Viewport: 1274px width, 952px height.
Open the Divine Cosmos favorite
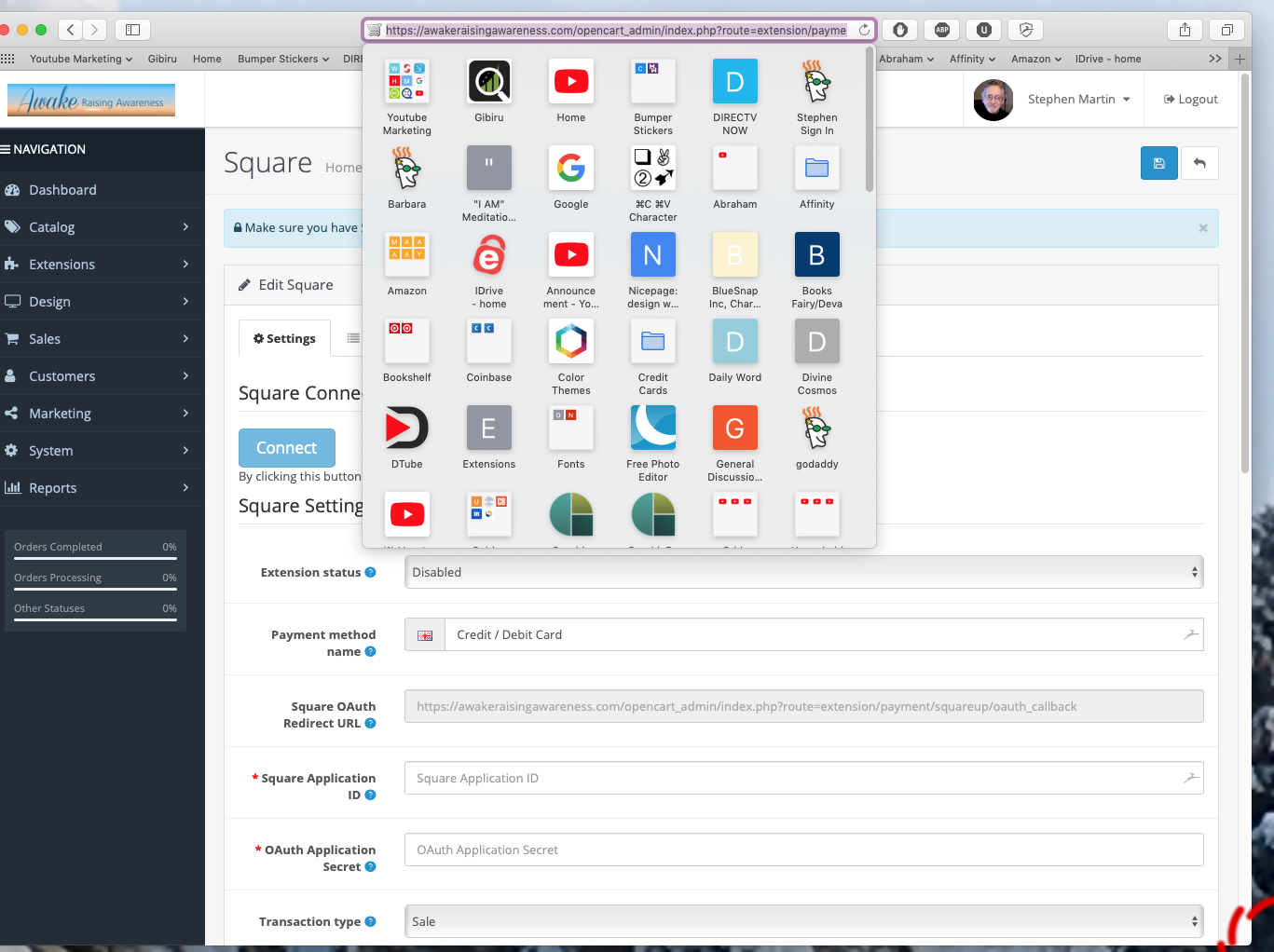tap(817, 342)
